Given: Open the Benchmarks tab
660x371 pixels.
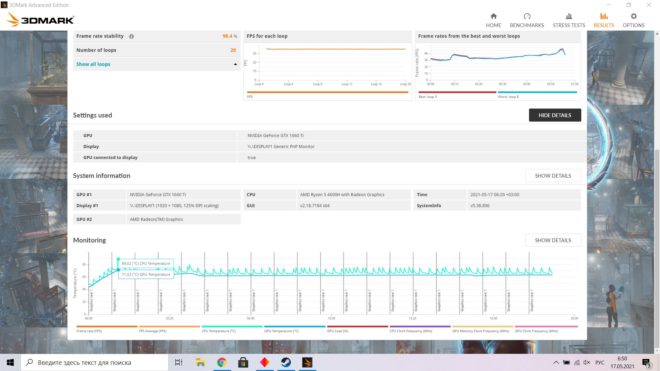Looking at the screenshot, I should click(x=527, y=20).
